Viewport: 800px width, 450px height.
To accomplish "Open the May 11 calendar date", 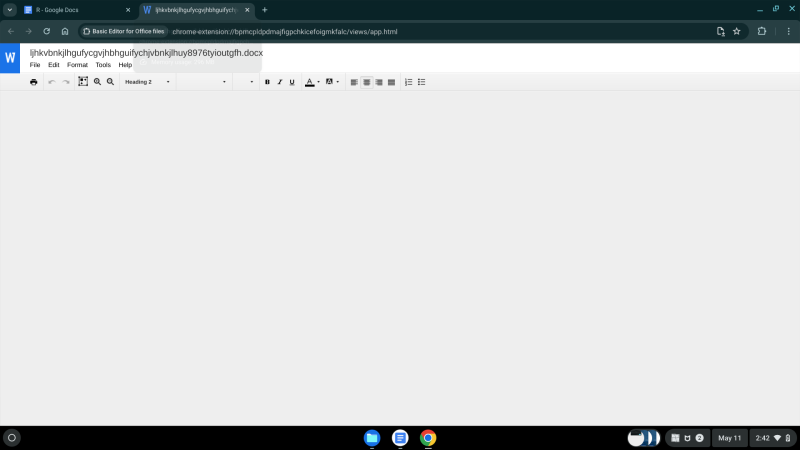I will pyautogui.click(x=730, y=438).
